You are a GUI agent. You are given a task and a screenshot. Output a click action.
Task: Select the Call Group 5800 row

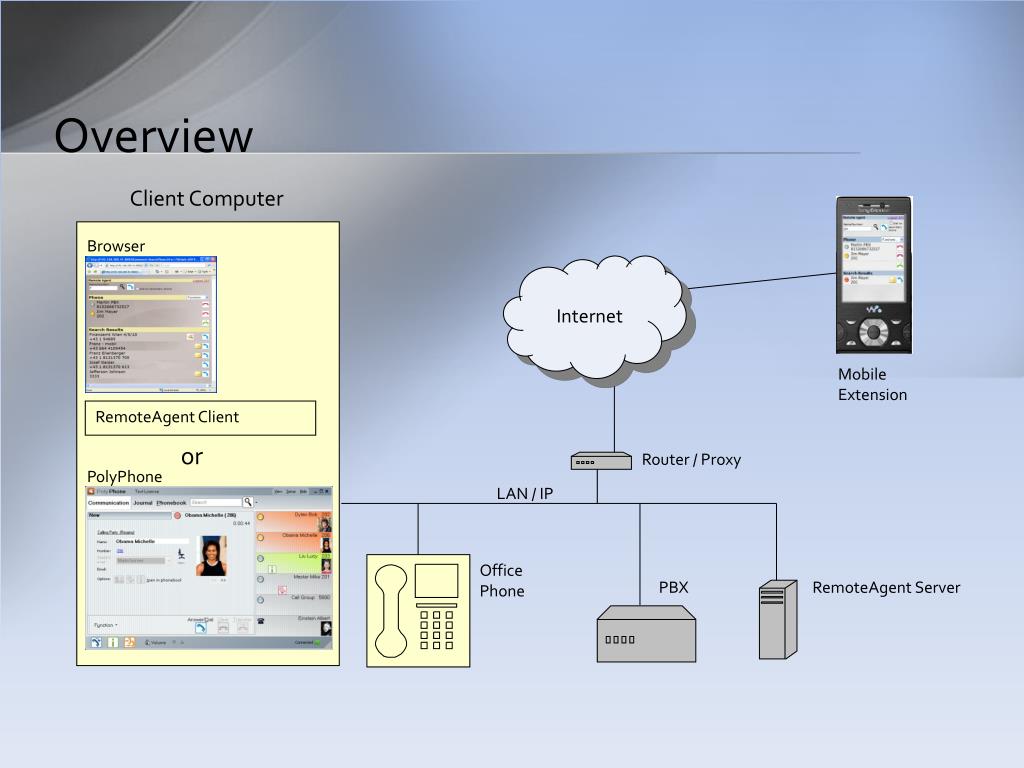(294, 605)
